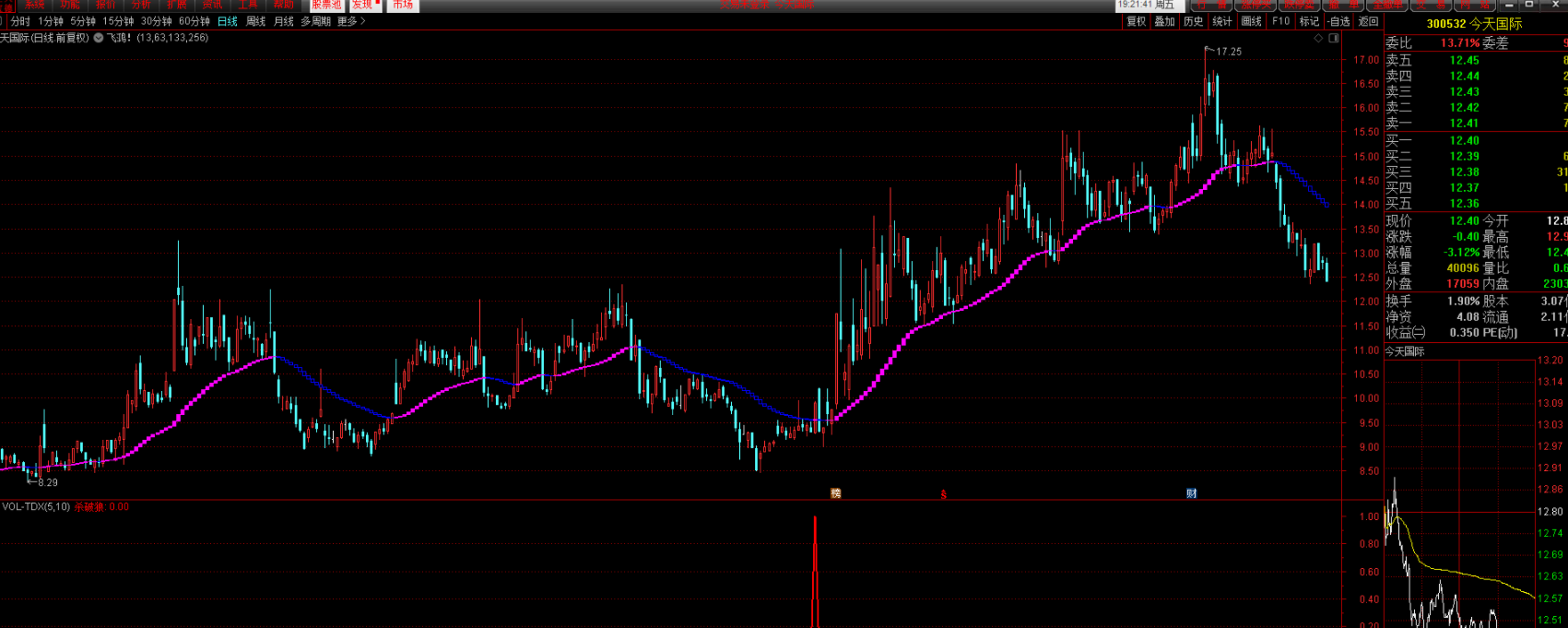This screenshot has height=628, width=1568.
Task: Expand the 更多 periods list
Action: coord(351,21)
